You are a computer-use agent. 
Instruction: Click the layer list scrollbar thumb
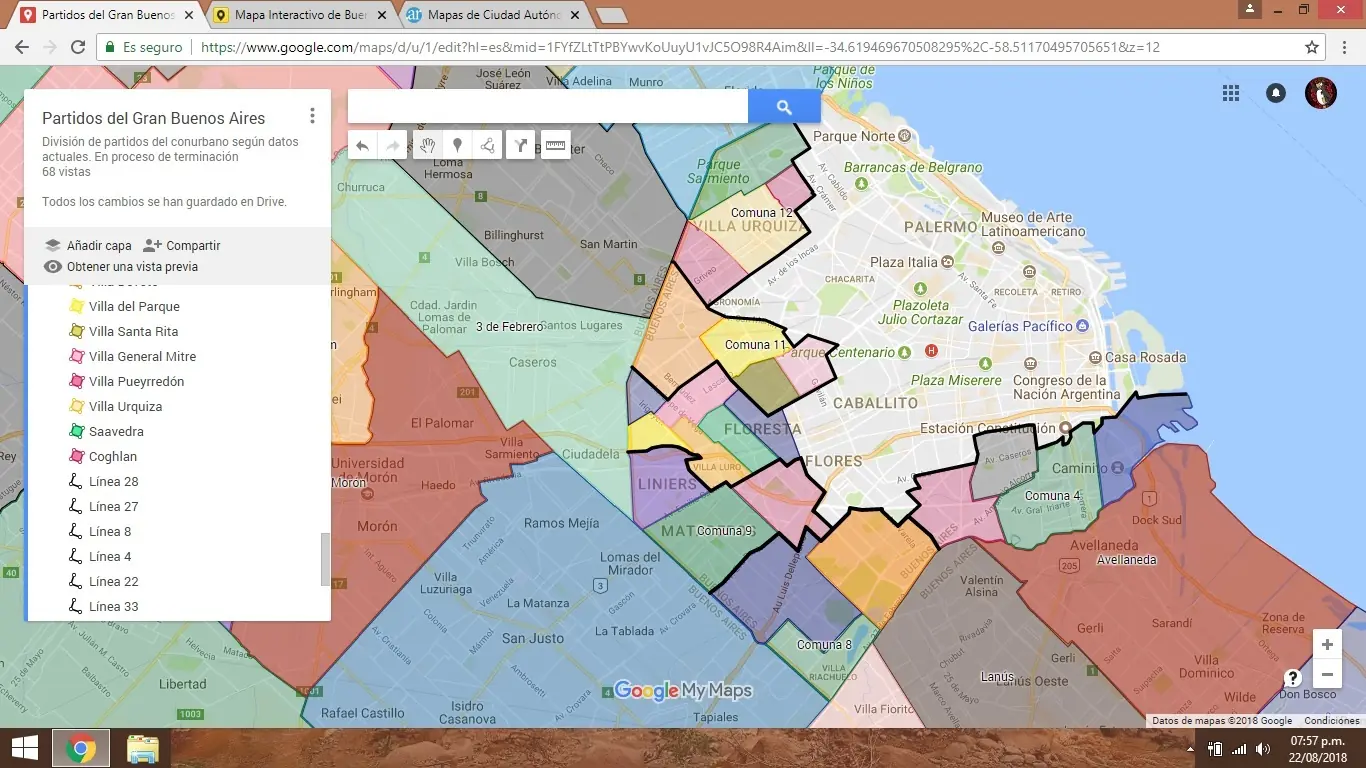pos(325,559)
